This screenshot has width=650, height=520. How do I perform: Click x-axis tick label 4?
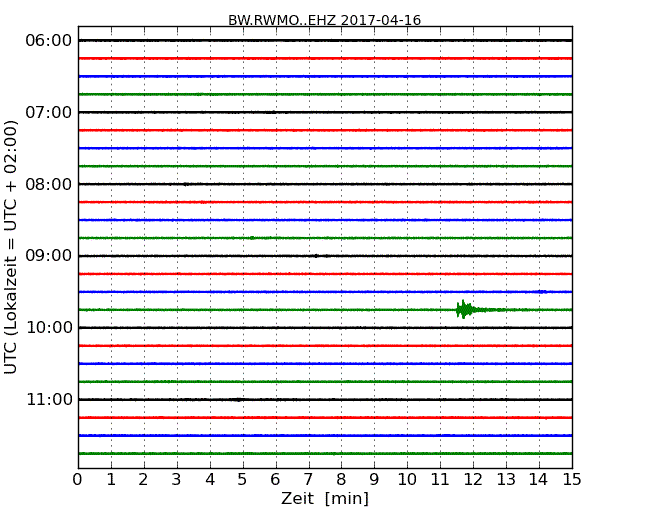pos(210,480)
